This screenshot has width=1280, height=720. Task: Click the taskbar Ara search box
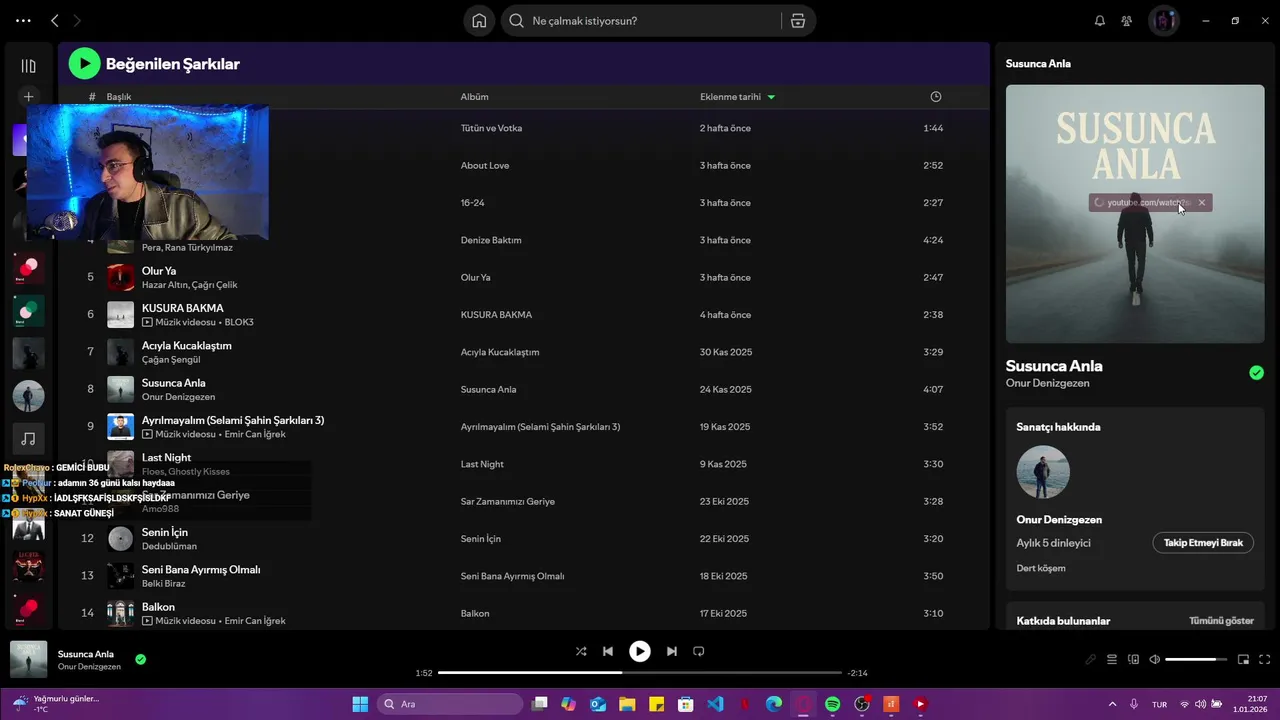pyautogui.click(x=450, y=704)
